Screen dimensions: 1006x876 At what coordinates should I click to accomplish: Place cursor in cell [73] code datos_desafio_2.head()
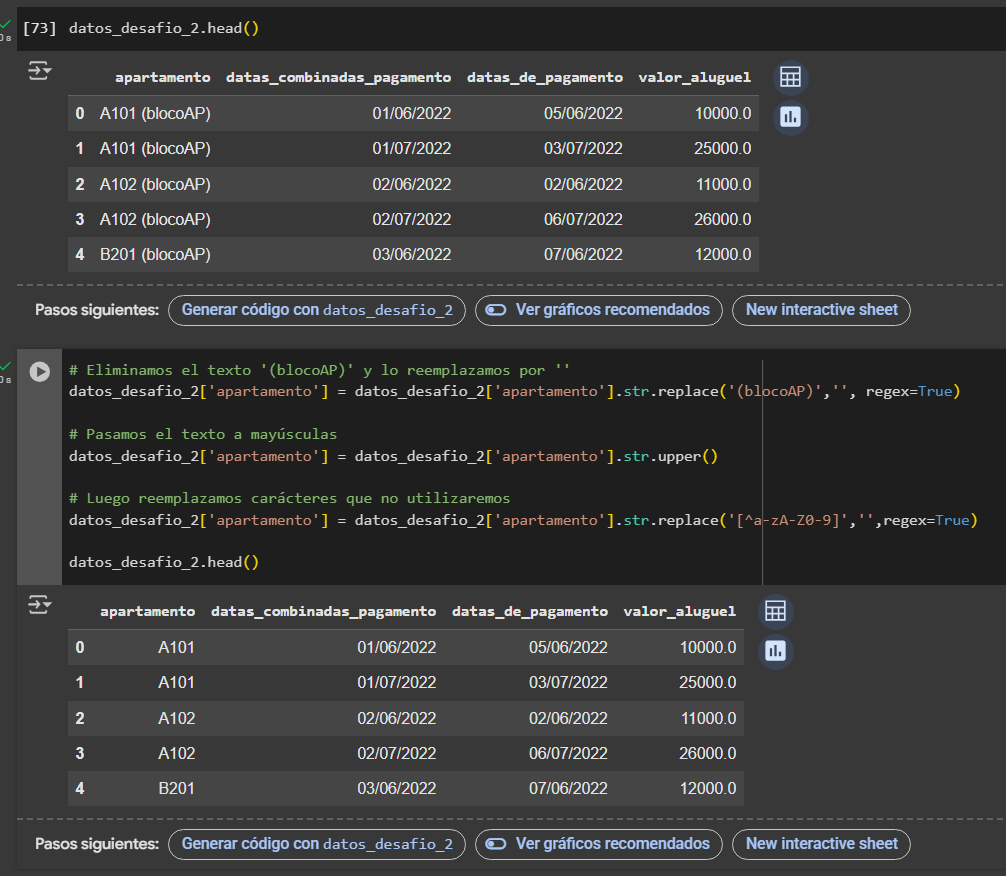(164, 28)
